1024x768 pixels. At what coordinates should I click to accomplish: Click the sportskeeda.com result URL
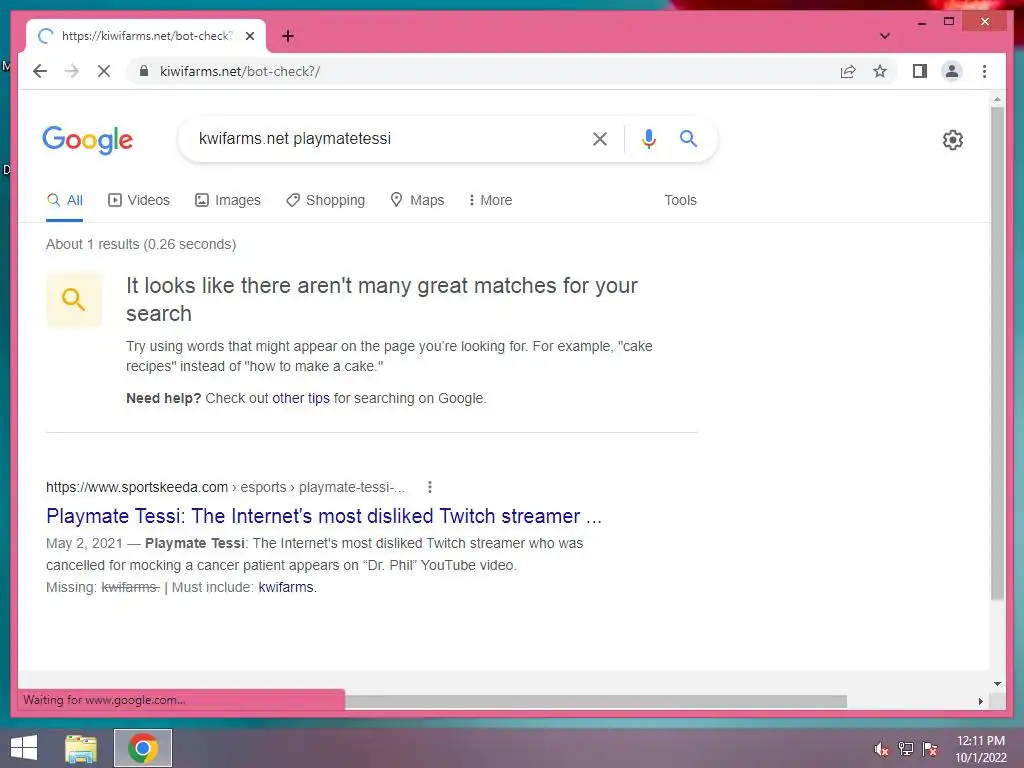coord(225,487)
